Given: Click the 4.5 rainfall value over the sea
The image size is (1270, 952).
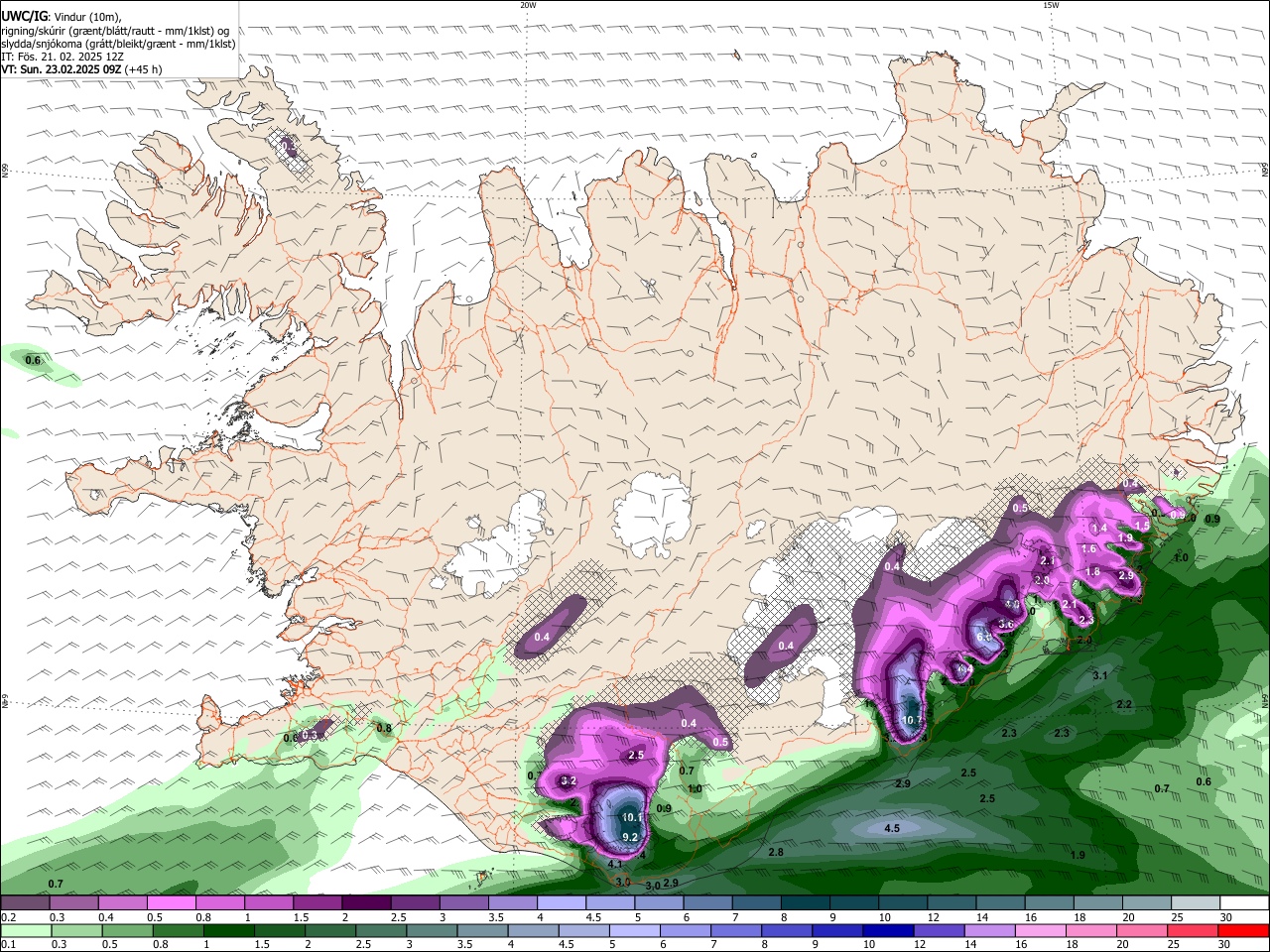Looking at the screenshot, I should click(892, 828).
